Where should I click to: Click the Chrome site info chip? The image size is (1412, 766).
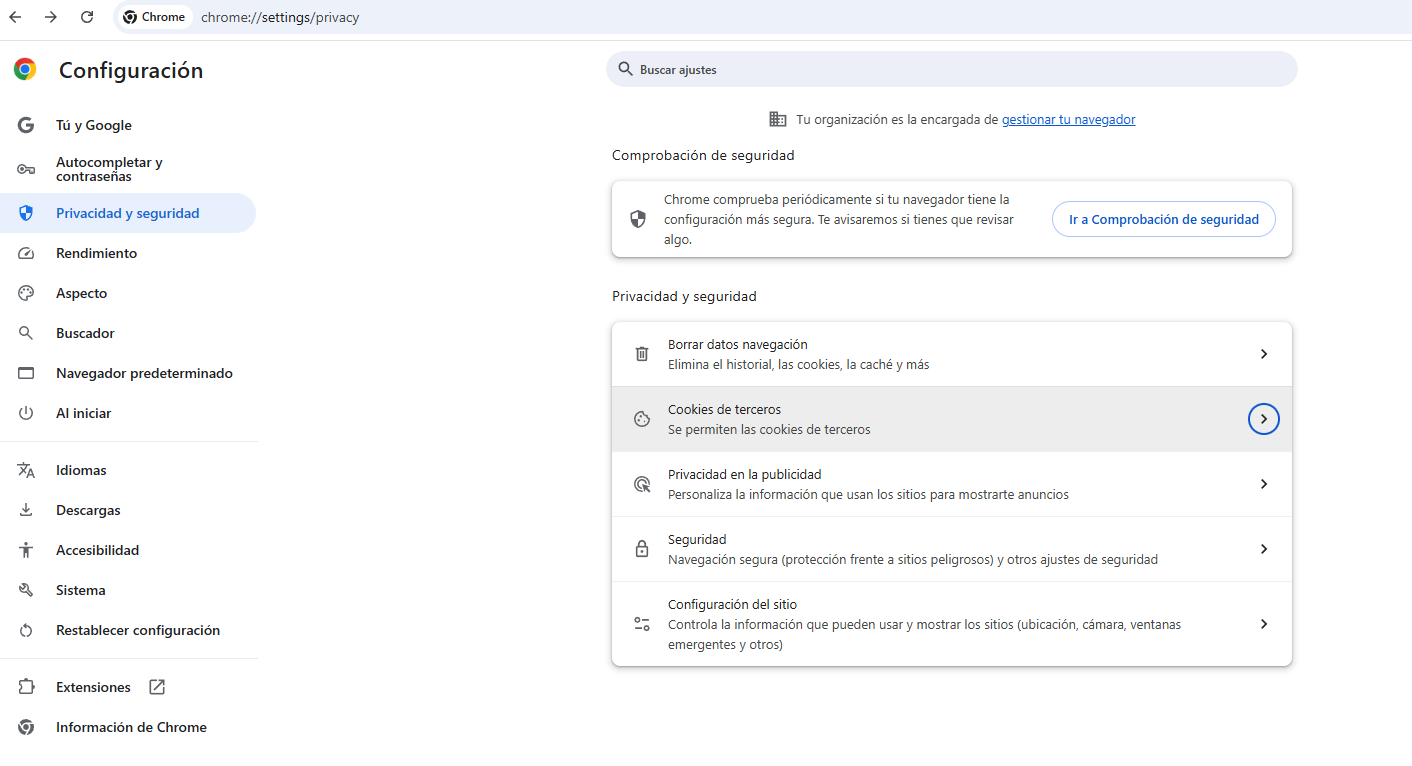155,17
